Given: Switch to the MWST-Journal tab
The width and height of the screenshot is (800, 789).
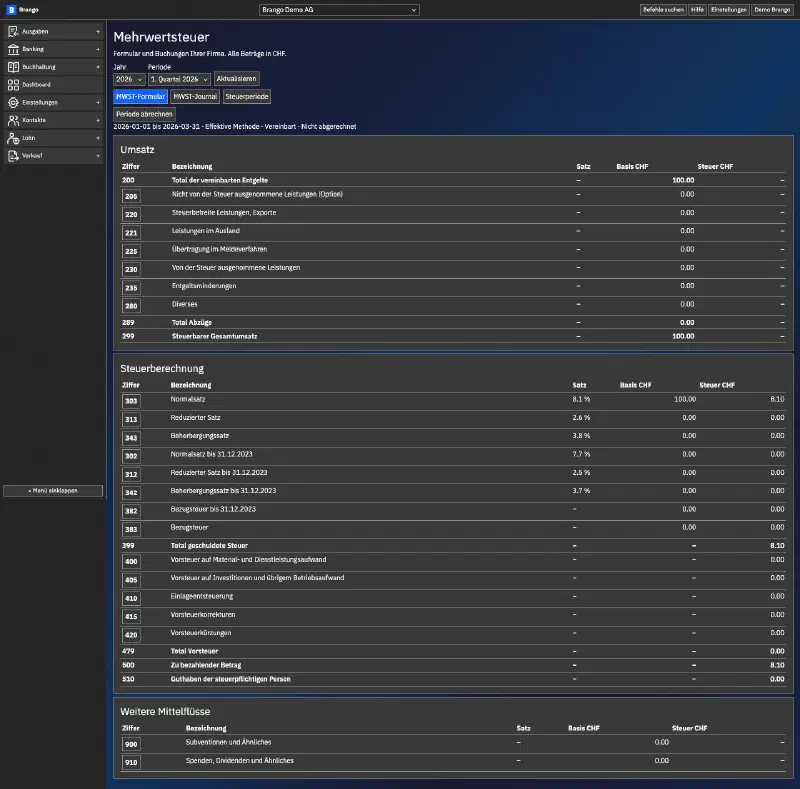Looking at the screenshot, I should coord(195,96).
